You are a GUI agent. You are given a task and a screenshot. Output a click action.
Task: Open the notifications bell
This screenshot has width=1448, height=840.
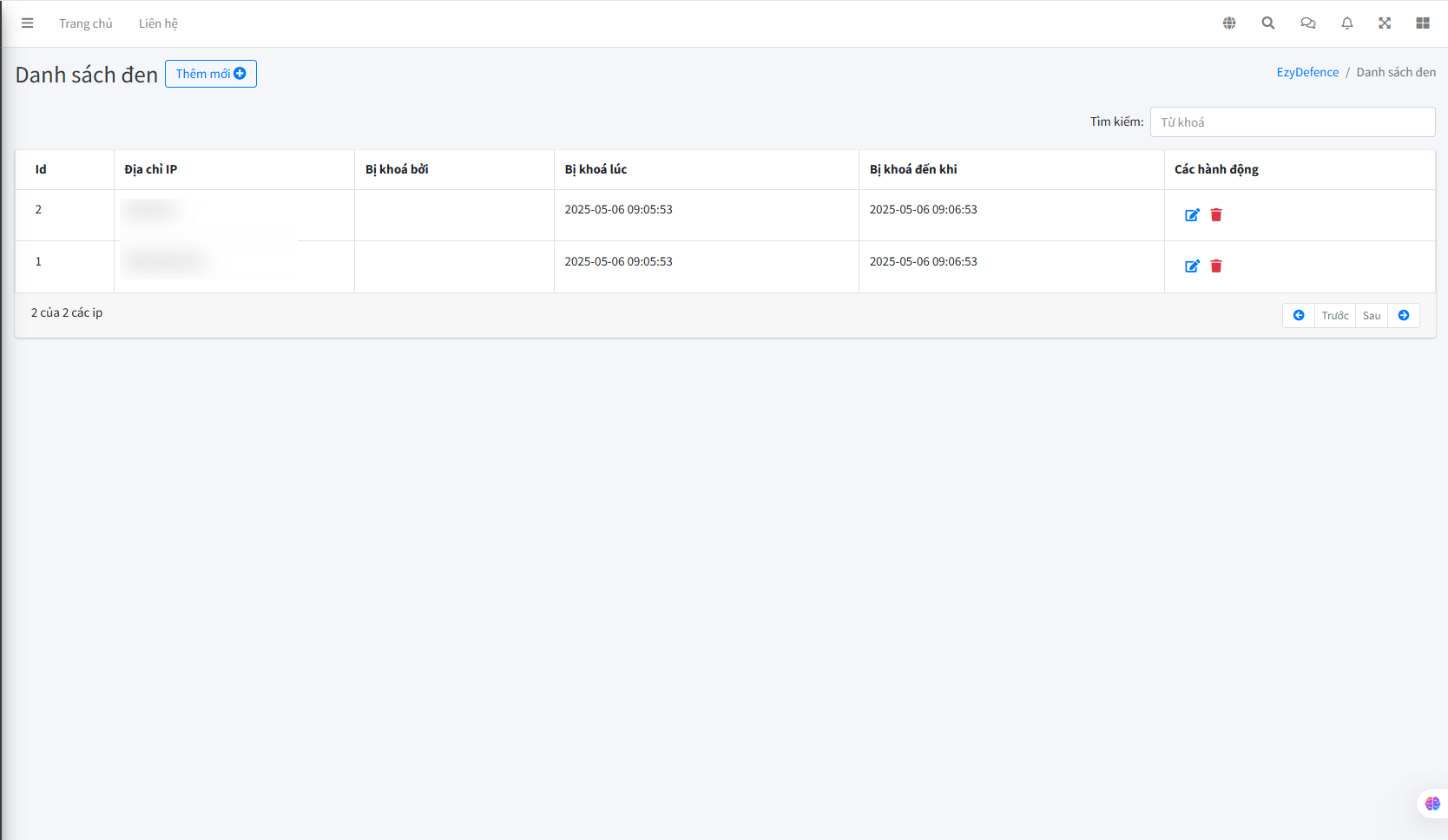point(1347,23)
